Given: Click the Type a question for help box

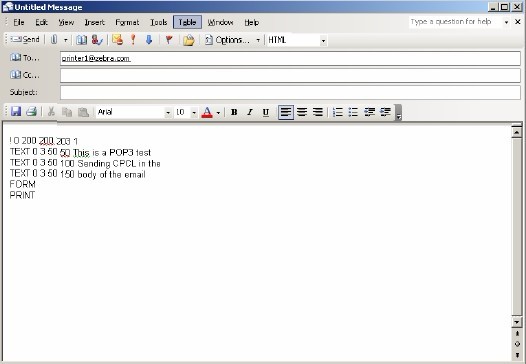Looking at the screenshot, I should click(x=456, y=22).
